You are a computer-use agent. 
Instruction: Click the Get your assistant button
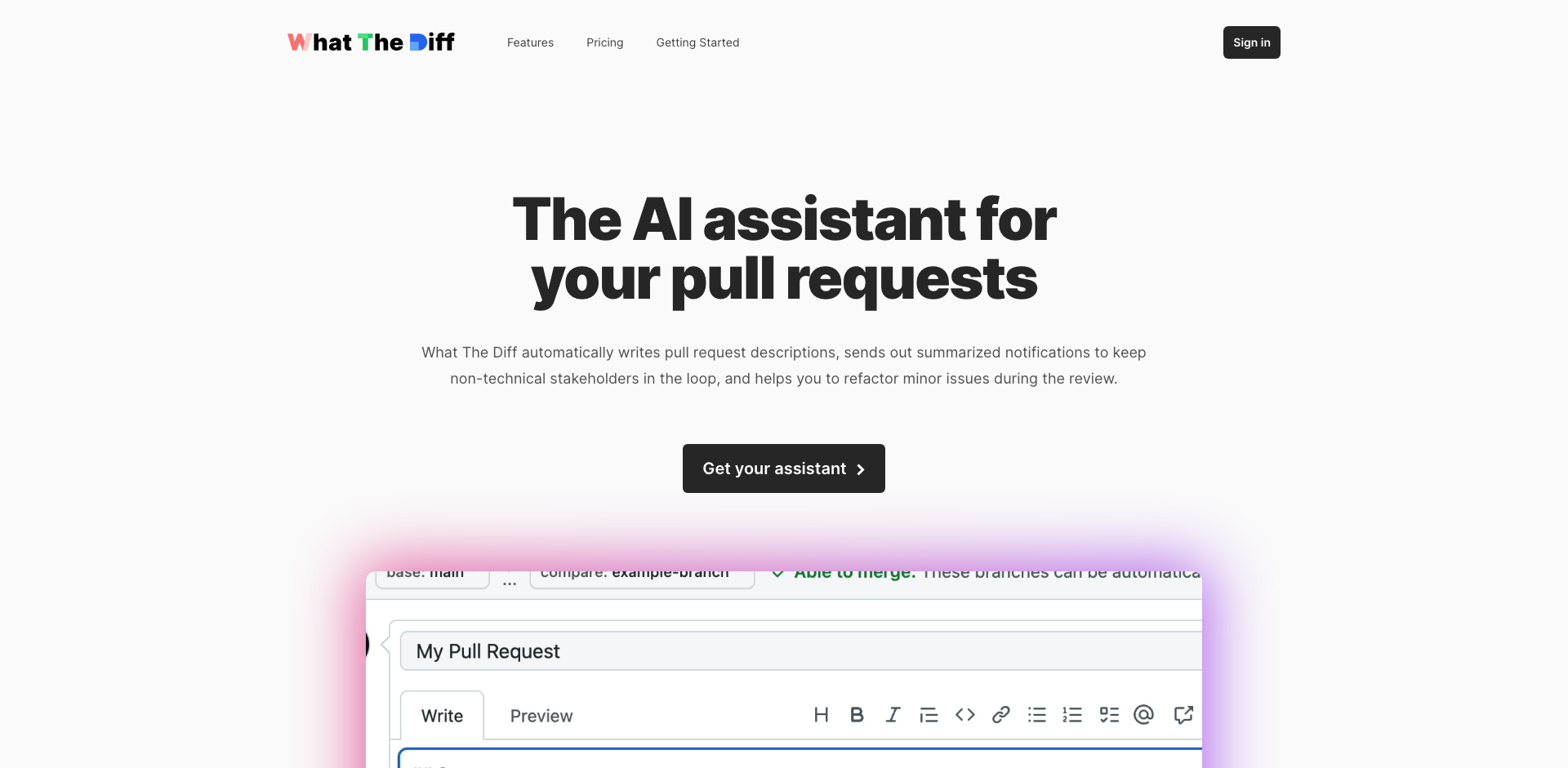783,468
